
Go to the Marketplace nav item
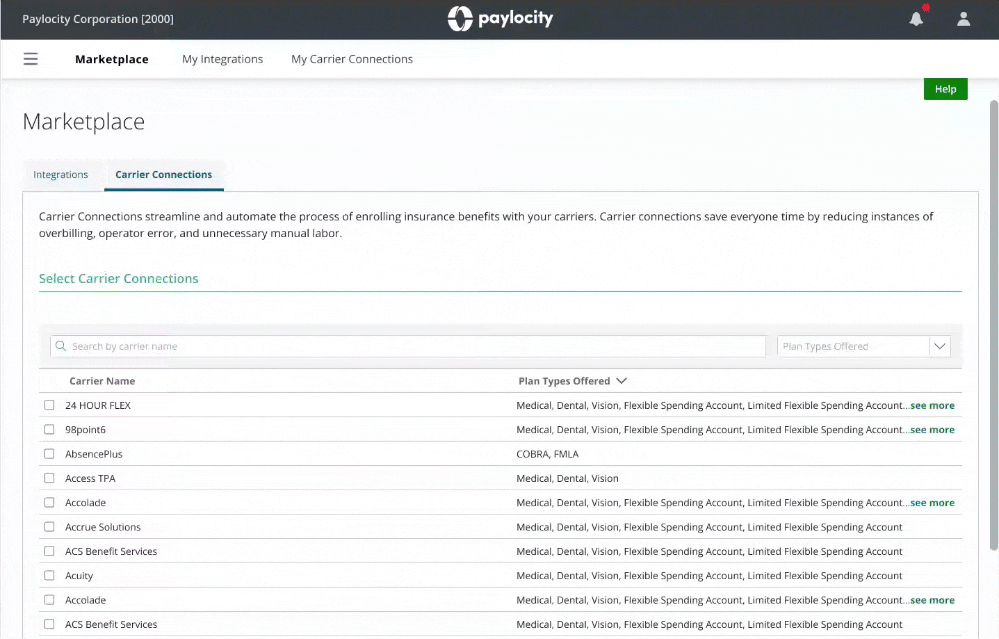[111, 59]
